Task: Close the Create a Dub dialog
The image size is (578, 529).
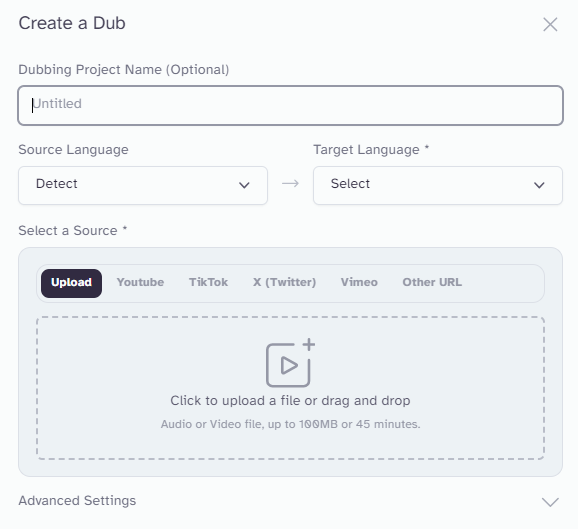Action: click(550, 25)
